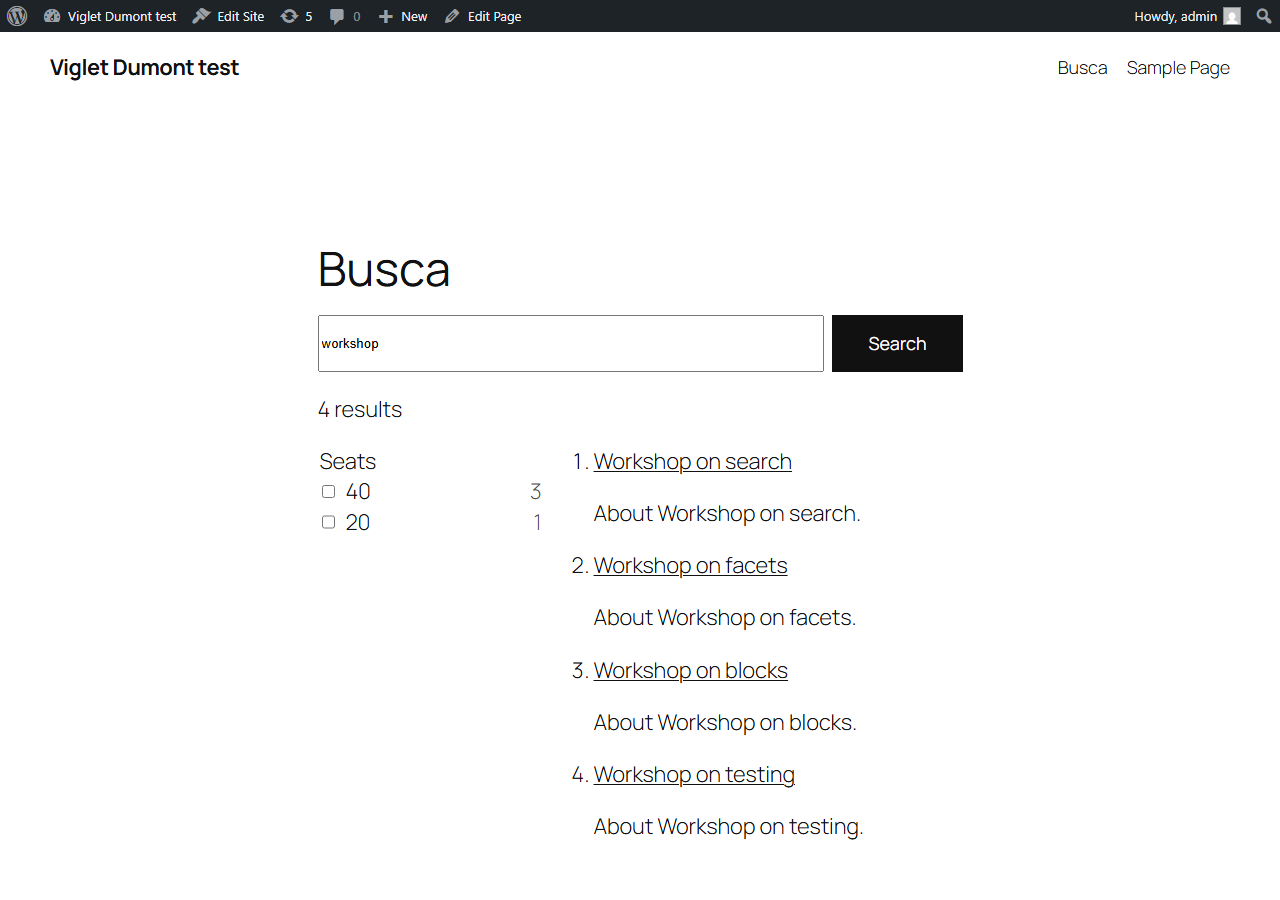Image resolution: width=1280 pixels, height=900 pixels.
Task: Go to Sample Page in the navigation
Action: click(1178, 68)
